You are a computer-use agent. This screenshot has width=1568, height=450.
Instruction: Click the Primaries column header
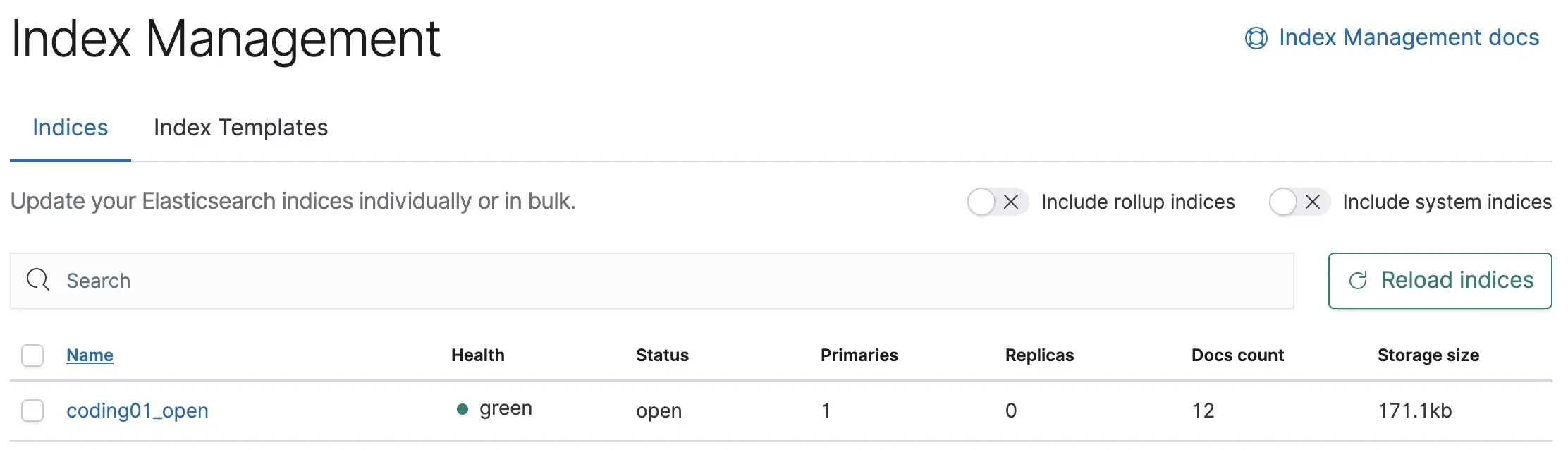(859, 355)
